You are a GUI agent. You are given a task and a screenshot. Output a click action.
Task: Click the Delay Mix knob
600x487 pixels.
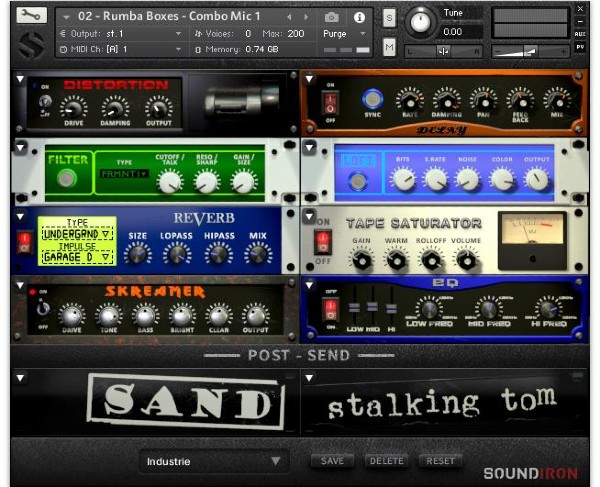pos(557,101)
